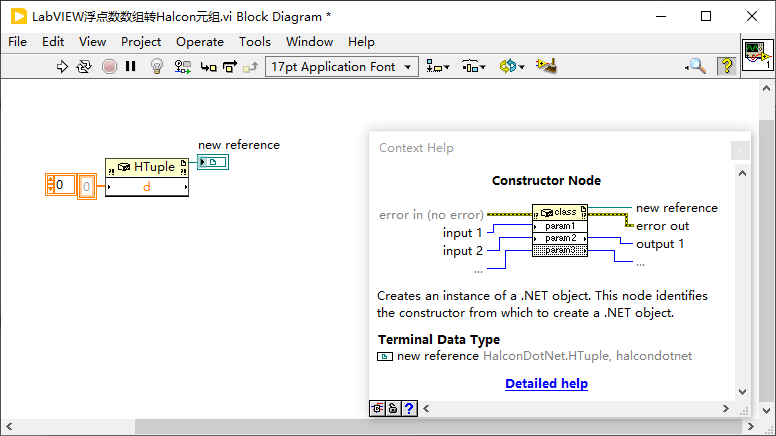Open the Project menu

pos(141,42)
